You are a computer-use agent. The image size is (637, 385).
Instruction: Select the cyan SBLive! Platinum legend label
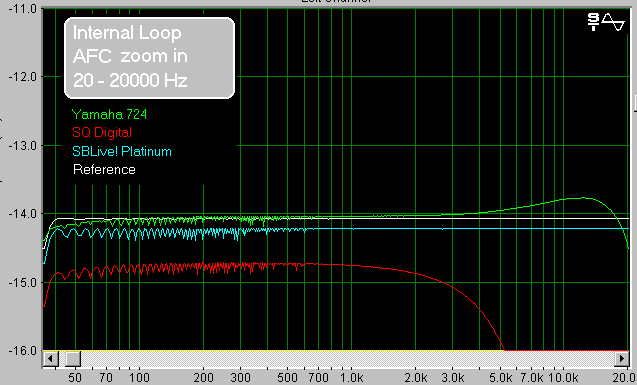pos(122,151)
